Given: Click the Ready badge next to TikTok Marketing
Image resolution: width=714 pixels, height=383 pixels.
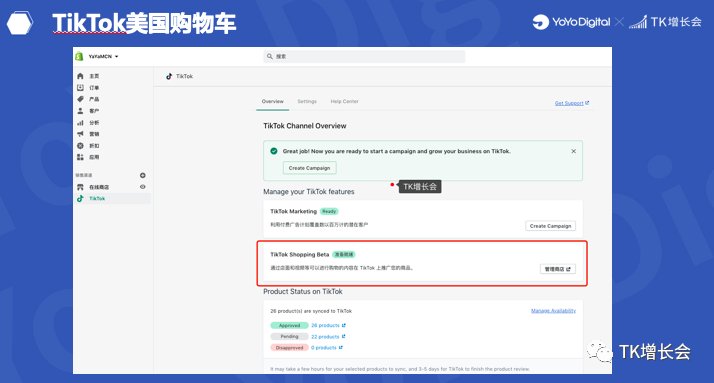Looking at the screenshot, I should click(x=329, y=211).
